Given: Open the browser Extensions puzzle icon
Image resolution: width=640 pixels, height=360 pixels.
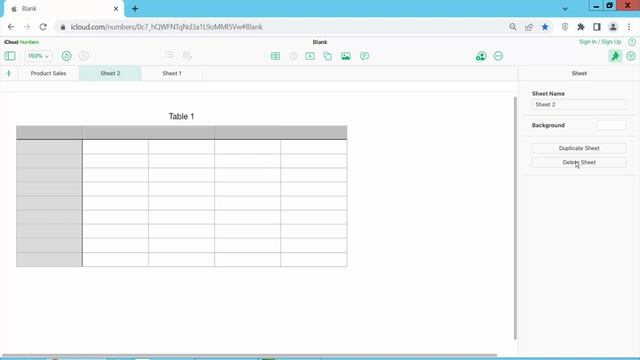Looking at the screenshot, I should tap(581, 27).
